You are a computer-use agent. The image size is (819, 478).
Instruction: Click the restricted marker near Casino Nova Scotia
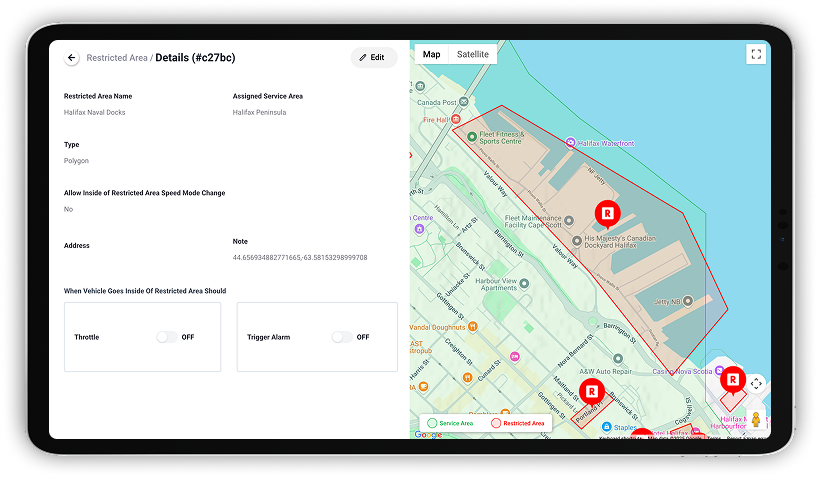coord(733,381)
